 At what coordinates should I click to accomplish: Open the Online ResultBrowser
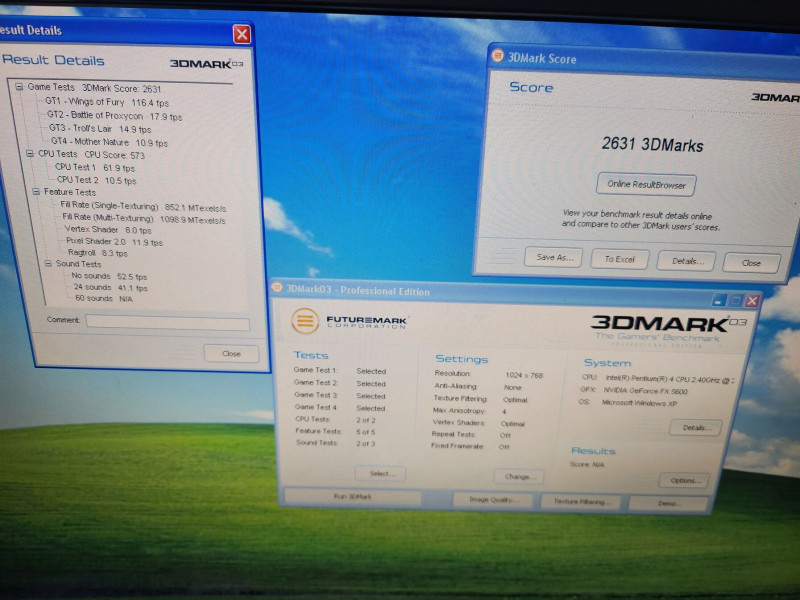tap(646, 184)
